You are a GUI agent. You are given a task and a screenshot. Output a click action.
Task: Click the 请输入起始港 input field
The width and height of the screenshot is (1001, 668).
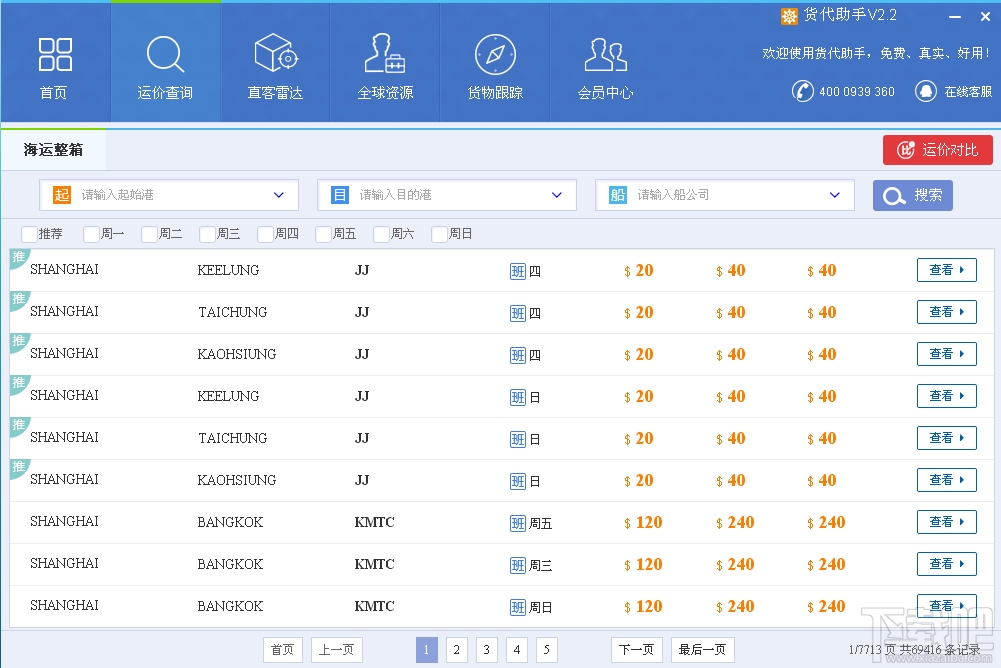pyautogui.click(x=169, y=195)
